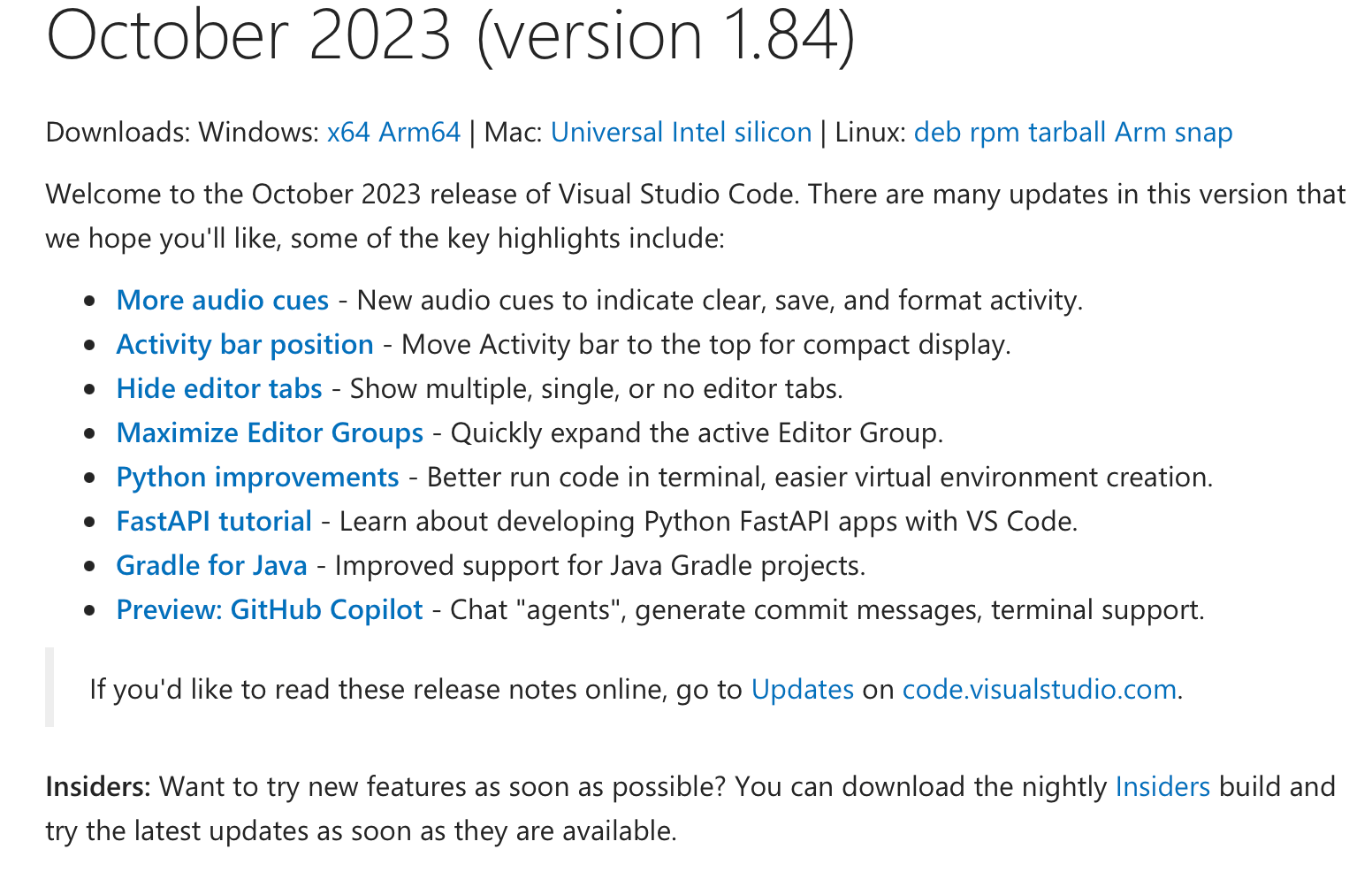Download the Linux rpm package

coord(995,133)
